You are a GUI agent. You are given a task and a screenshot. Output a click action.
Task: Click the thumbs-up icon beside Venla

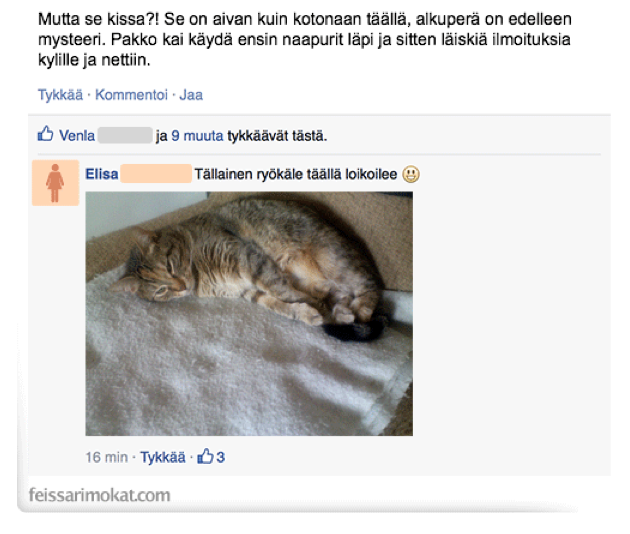click(45, 134)
